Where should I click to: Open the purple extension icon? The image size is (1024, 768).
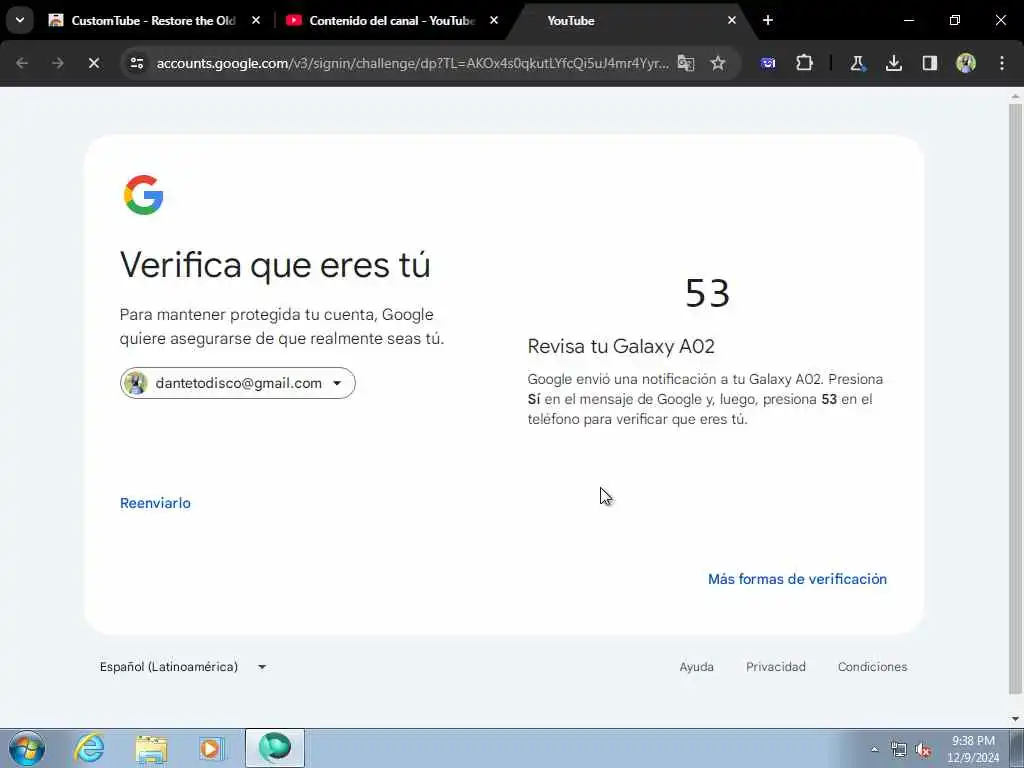[768, 63]
